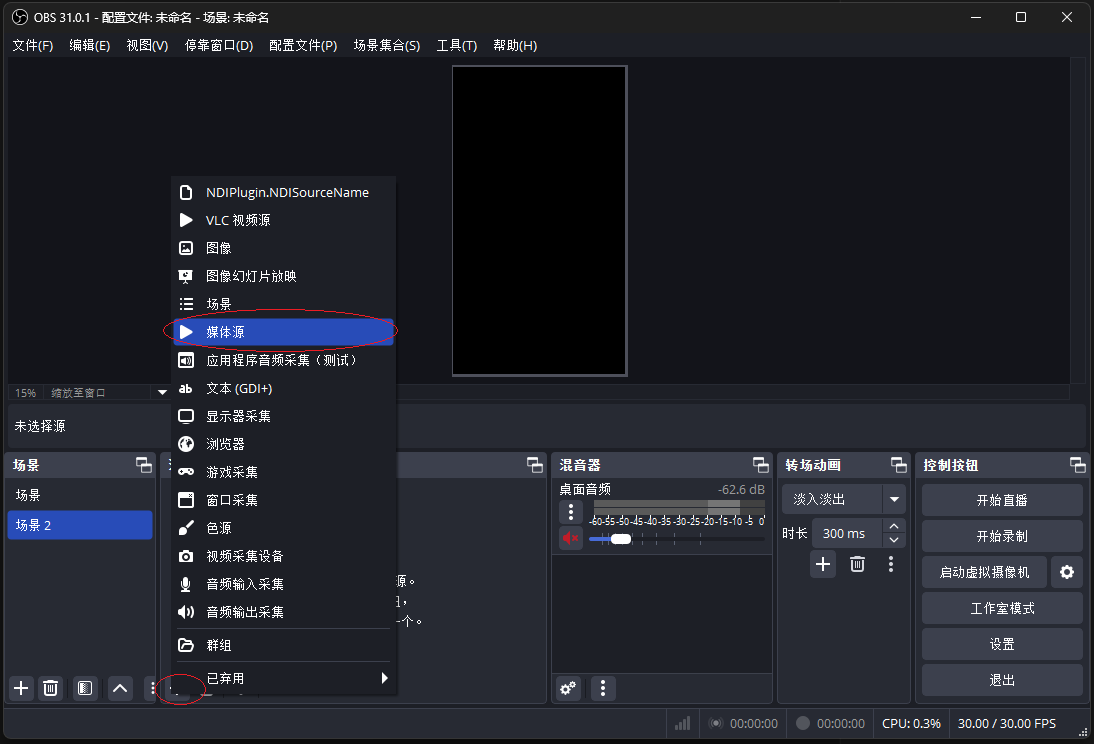This screenshot has height=744, width=1094.
Task: Mute 桌面音频 with the speaker icon
Action: 570,538
